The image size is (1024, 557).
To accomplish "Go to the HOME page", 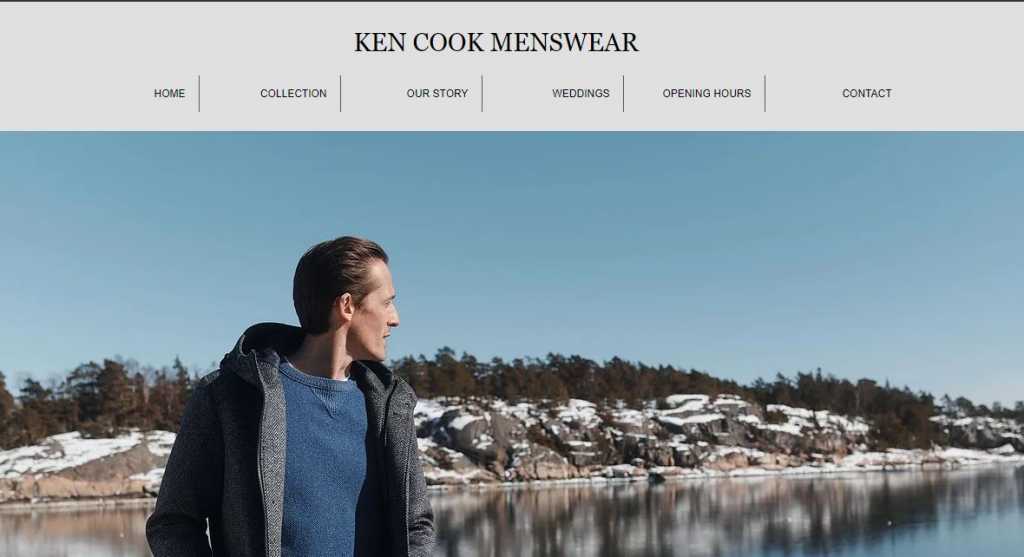I will [169, 93].
